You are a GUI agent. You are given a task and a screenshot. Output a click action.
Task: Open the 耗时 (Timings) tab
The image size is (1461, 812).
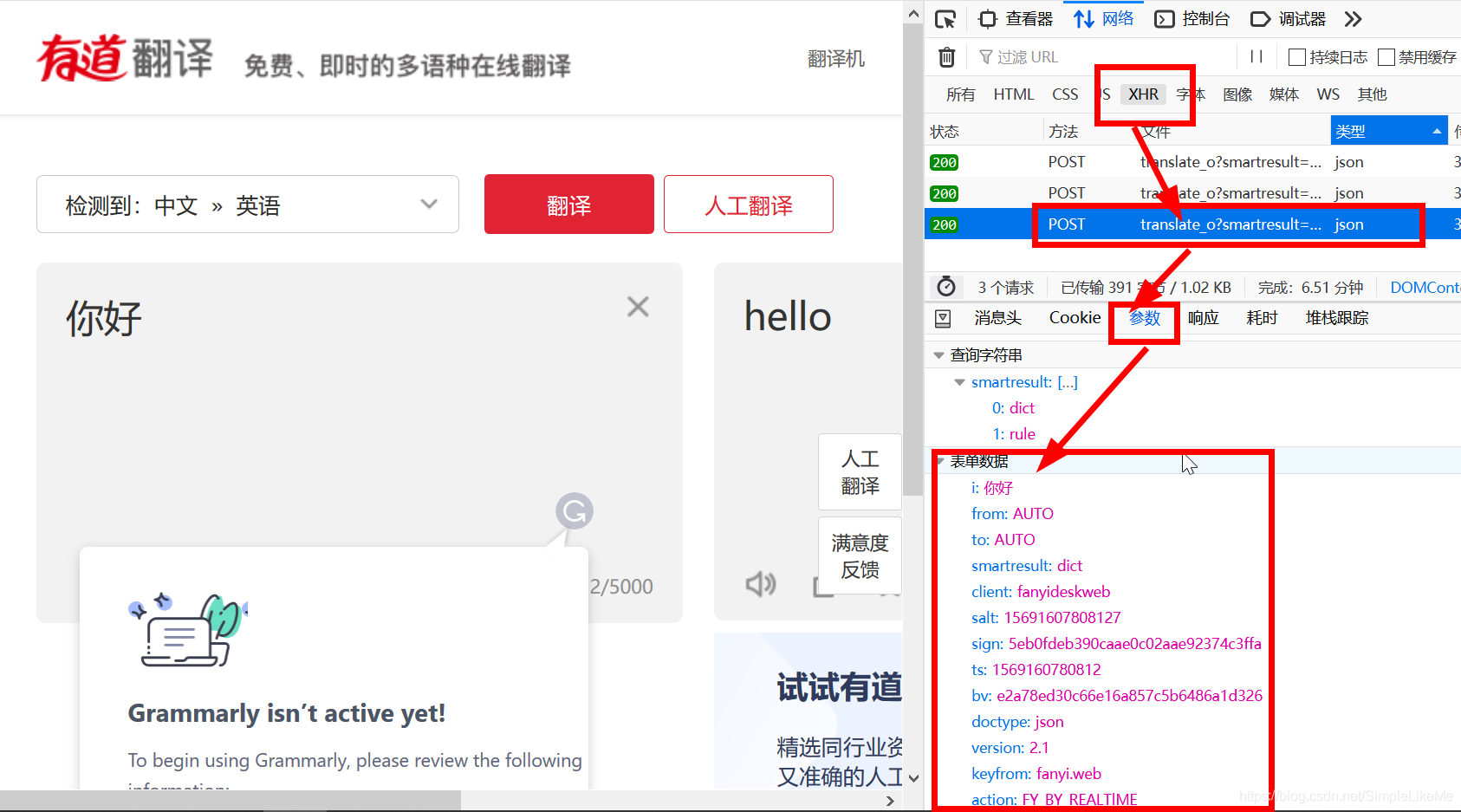point(1263,318)
